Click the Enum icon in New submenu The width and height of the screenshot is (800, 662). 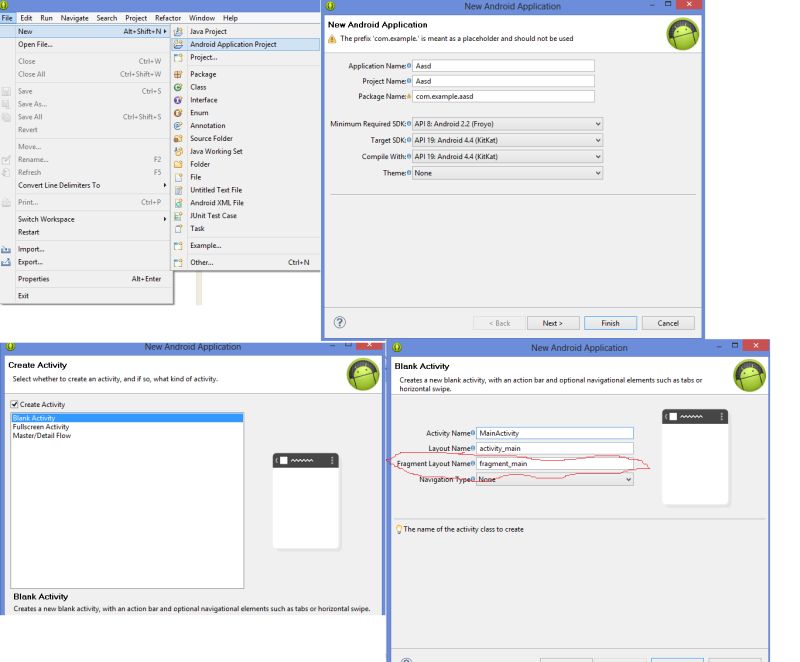pyautogui.click(x=178, y=113)
